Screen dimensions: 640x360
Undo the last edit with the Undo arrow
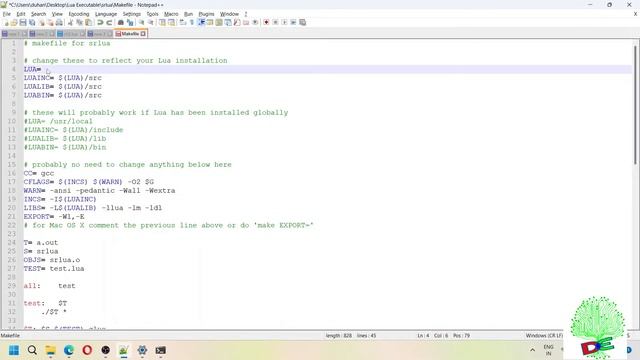click(x=100, y=22)
